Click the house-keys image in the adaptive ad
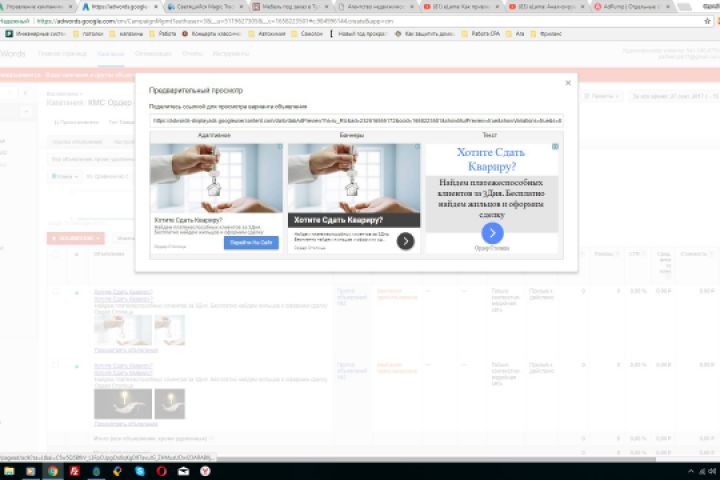The height and width of the screenshot is (480, 720). coord(216,178)
